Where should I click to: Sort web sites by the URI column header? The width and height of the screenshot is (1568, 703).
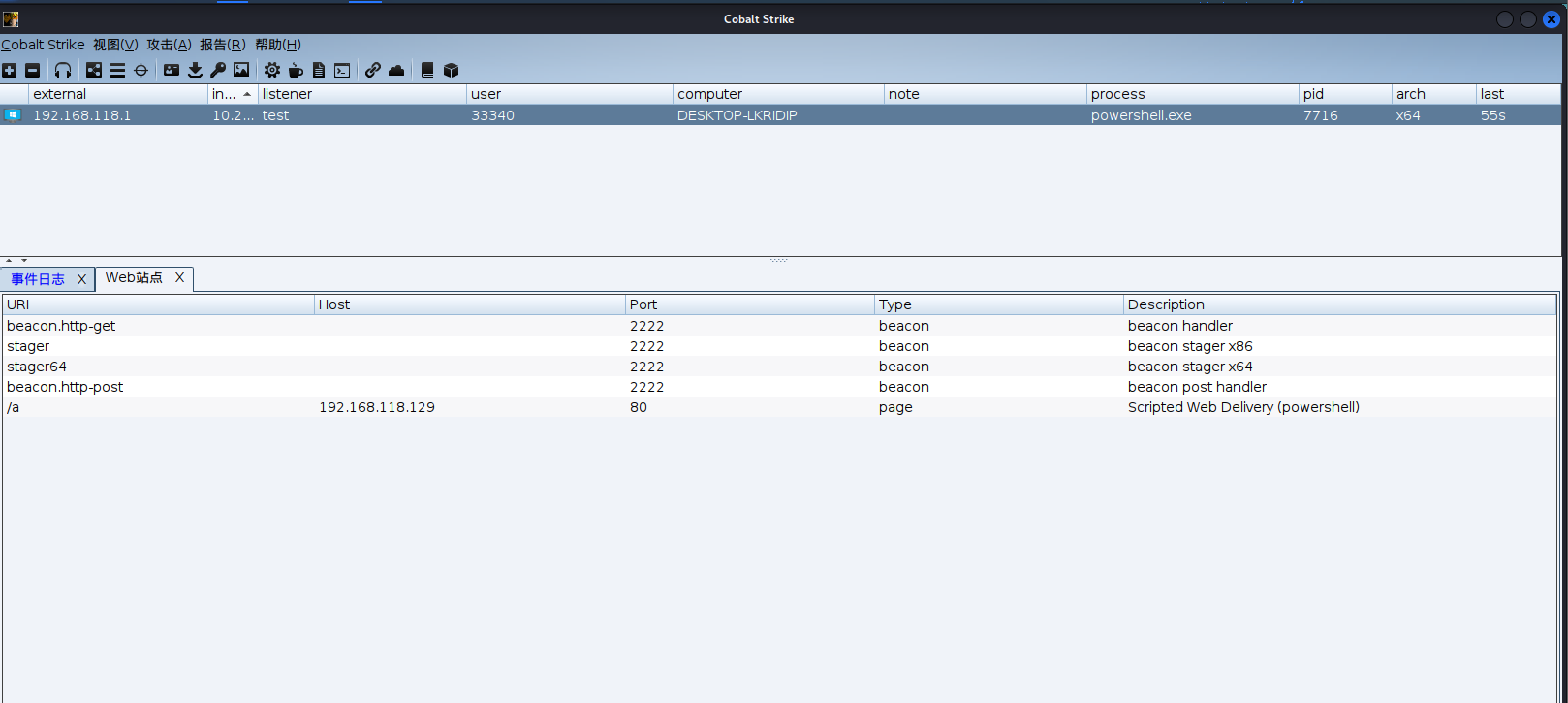tap(159, 304)
